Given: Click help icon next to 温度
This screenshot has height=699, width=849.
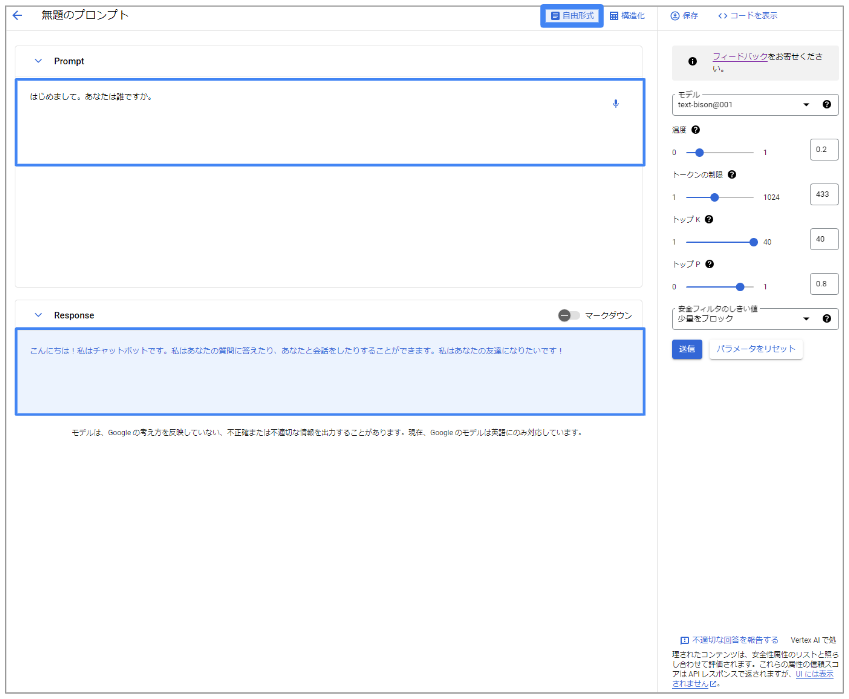Looking at the screenshot, I should click(x=696, y=130).
